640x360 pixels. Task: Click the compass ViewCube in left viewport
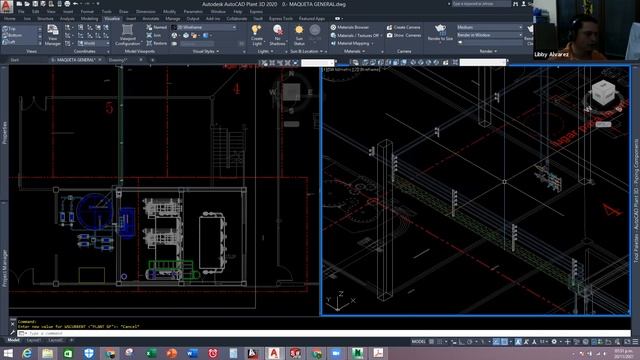[291, 92]
